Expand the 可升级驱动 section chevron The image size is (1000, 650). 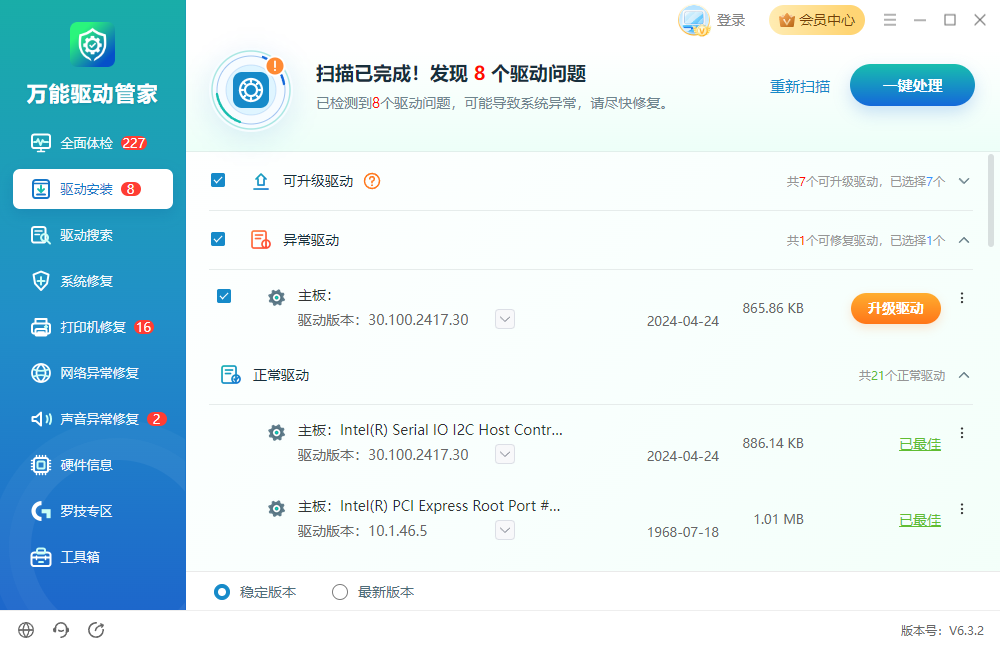(964, 181)
